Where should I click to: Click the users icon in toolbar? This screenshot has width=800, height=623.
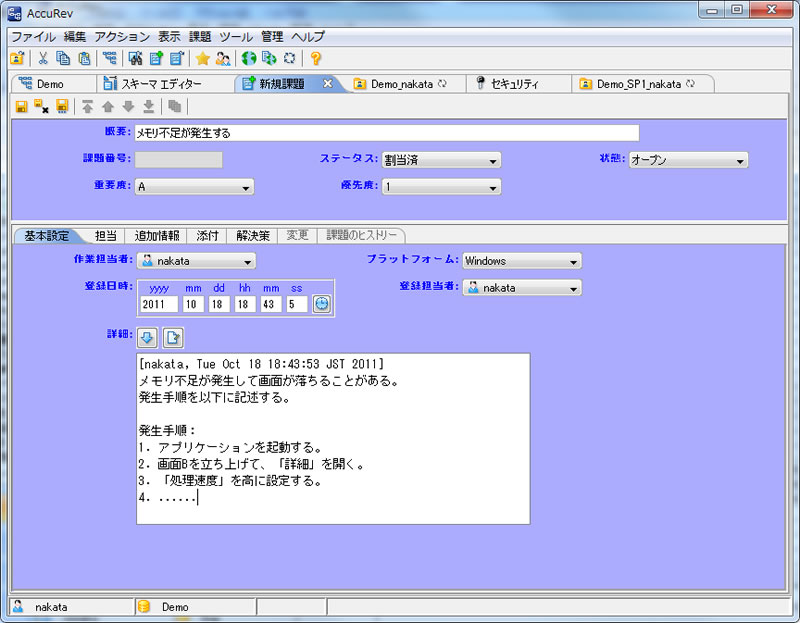223,58
